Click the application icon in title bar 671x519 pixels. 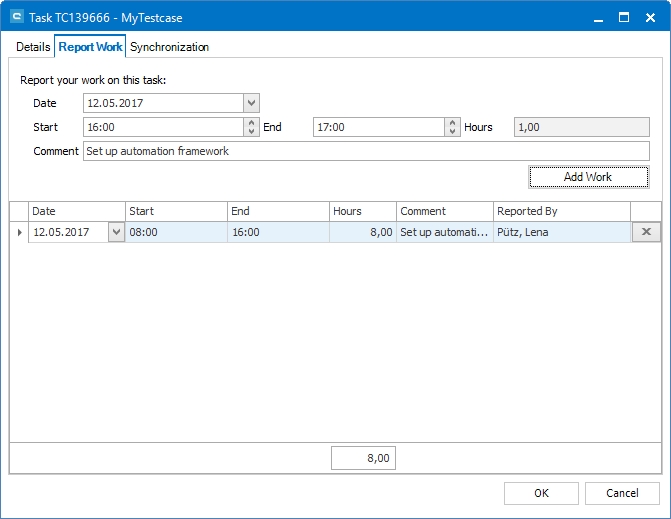[x=15, y=17]
